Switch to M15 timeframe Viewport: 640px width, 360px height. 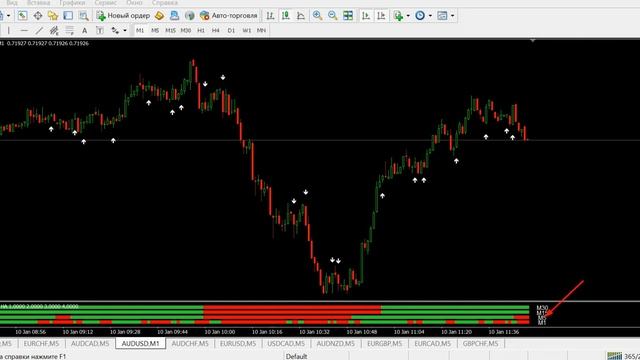[170, 31]
